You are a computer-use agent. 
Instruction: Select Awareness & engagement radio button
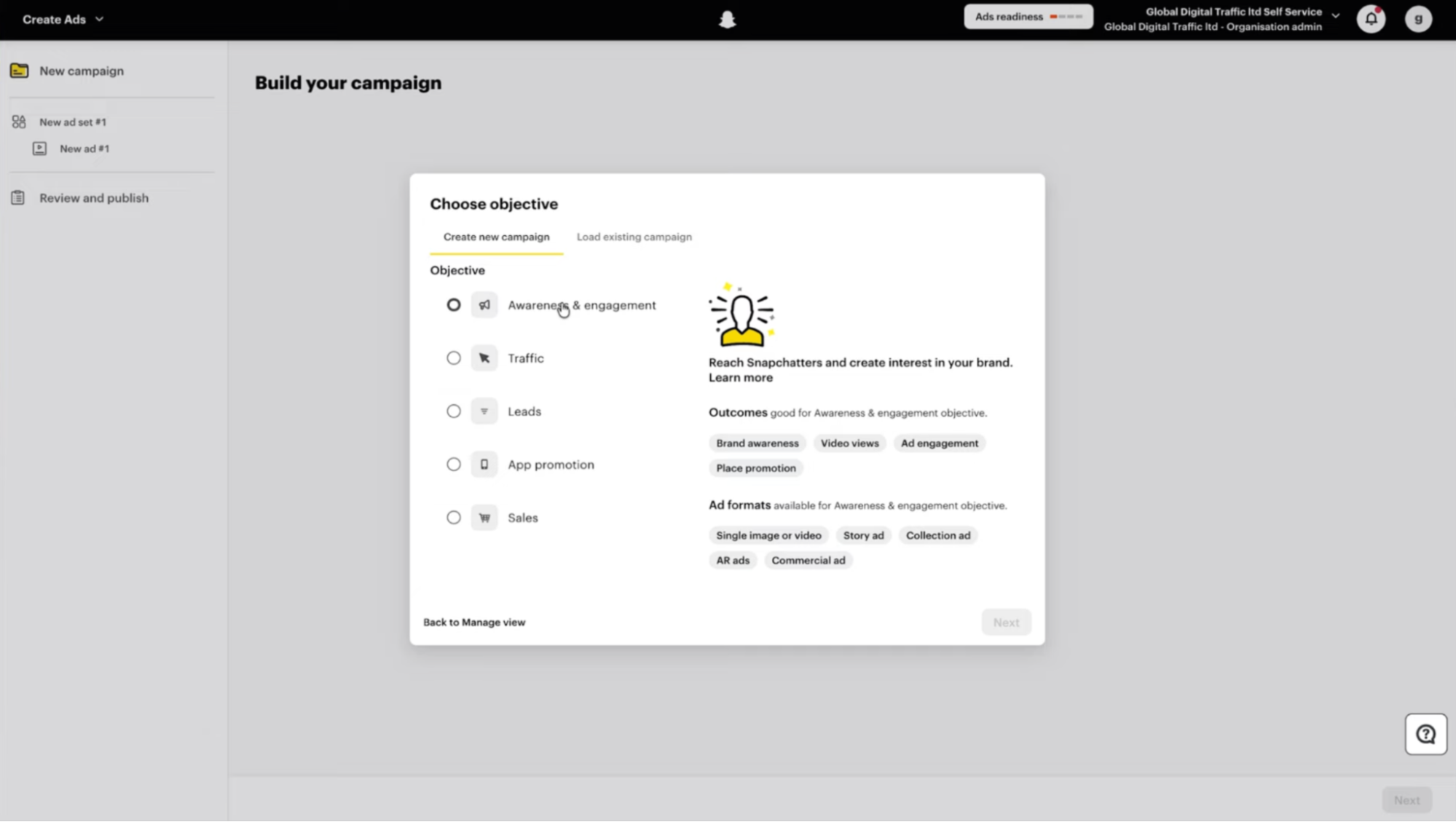pyautogui.click(x=454, y=305)
